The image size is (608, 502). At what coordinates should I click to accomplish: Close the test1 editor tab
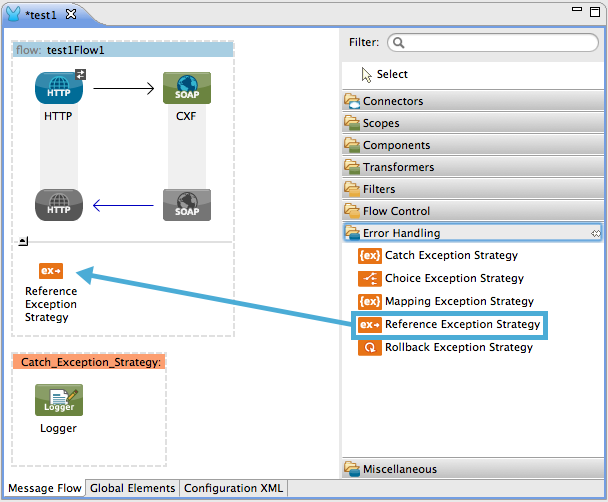70,16
